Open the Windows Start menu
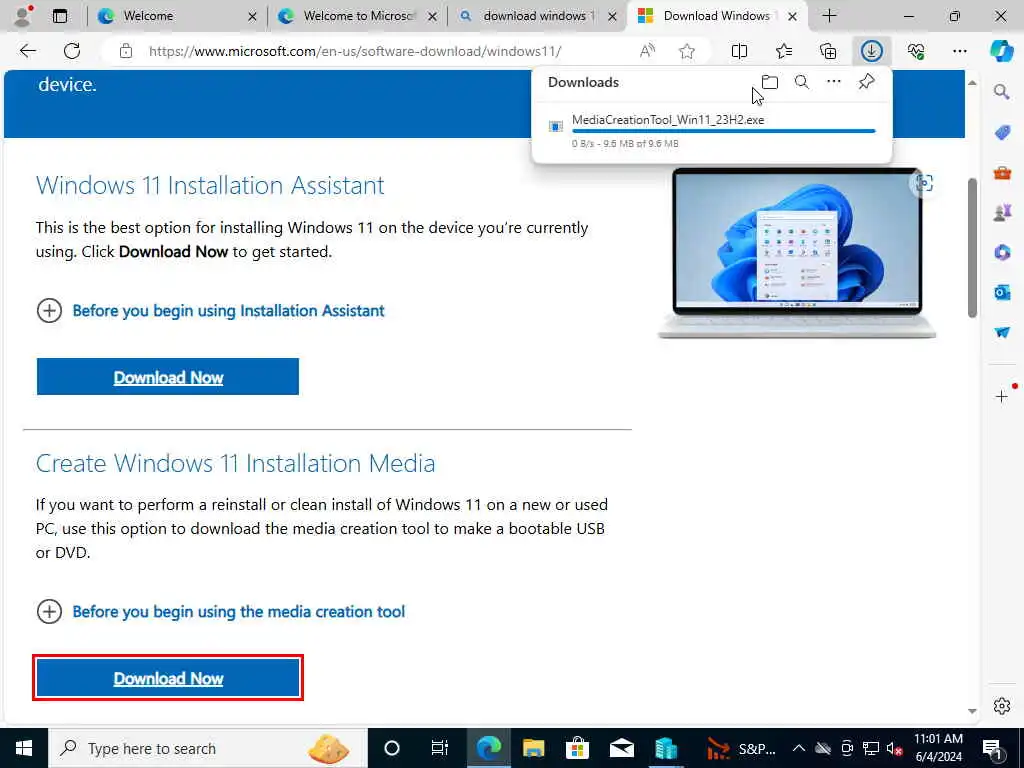 pyautogui.click(x=24, y=748)
